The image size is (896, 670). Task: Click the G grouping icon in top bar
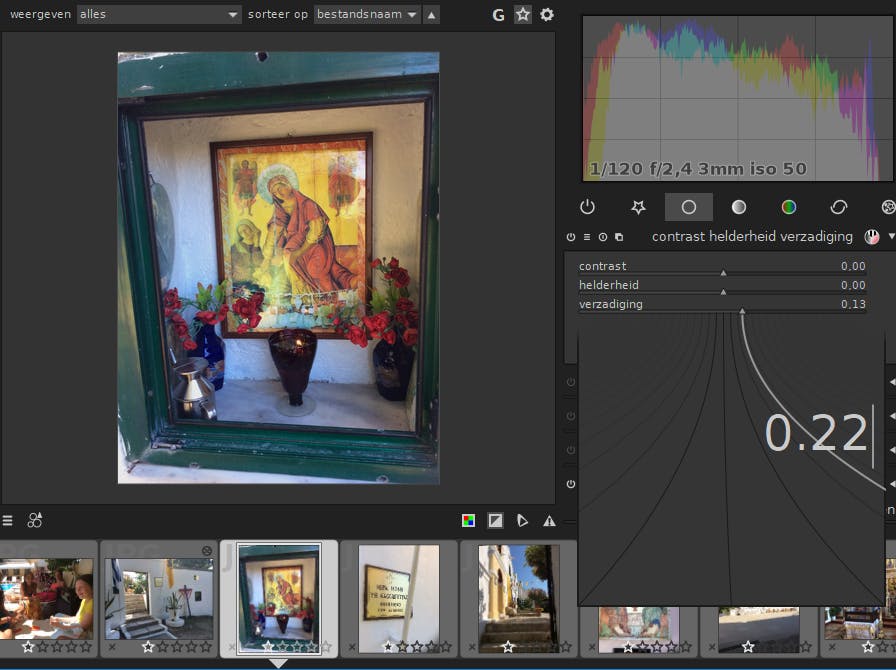pyautogui.click(x=499, y=15)
